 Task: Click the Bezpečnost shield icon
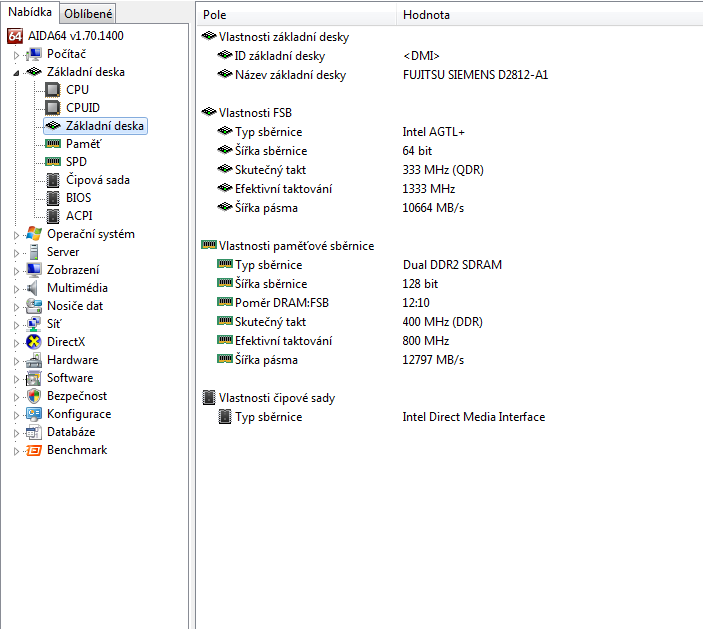point(34,396)
